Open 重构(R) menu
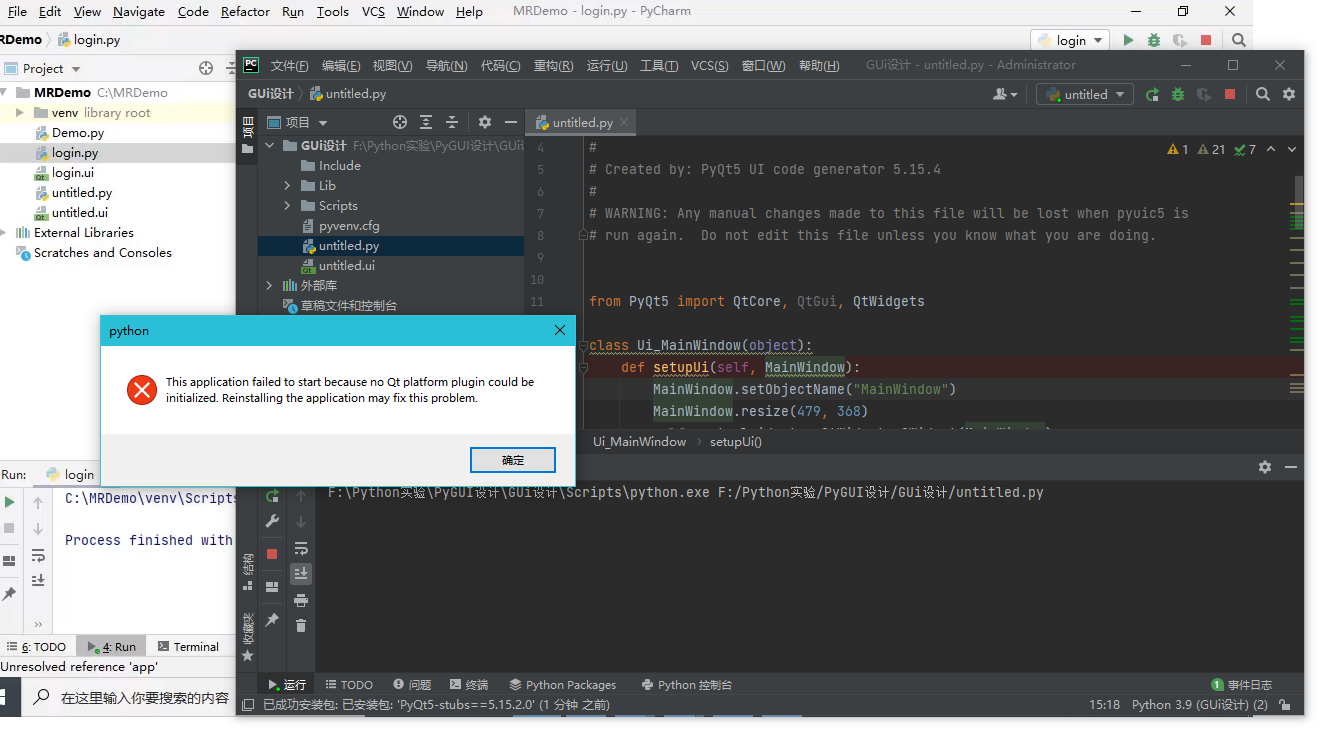Image resolution: width=1343 pixels, height=739 pixels. (553, 65)
